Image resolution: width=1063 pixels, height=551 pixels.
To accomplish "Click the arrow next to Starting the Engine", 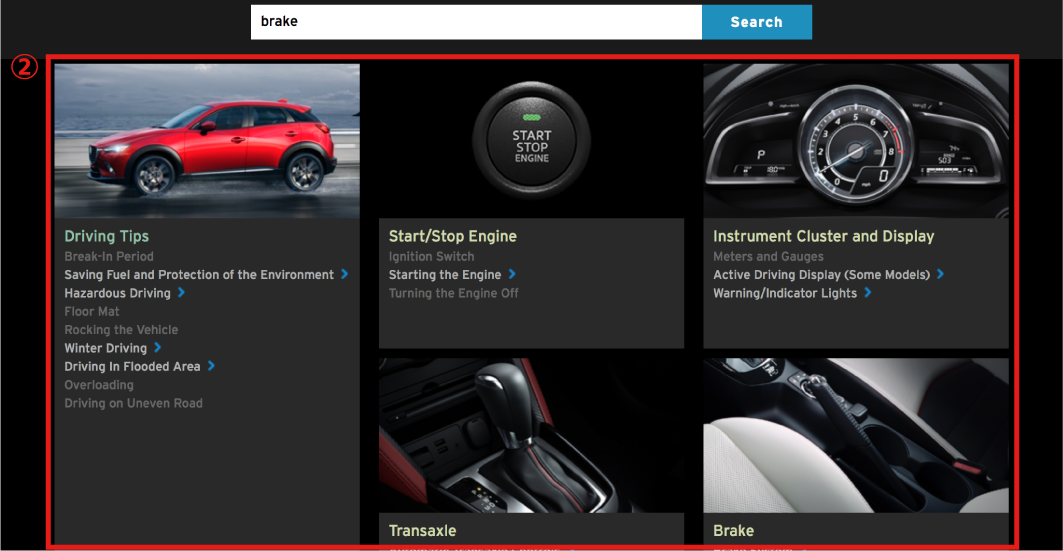I will pos(512,274).
